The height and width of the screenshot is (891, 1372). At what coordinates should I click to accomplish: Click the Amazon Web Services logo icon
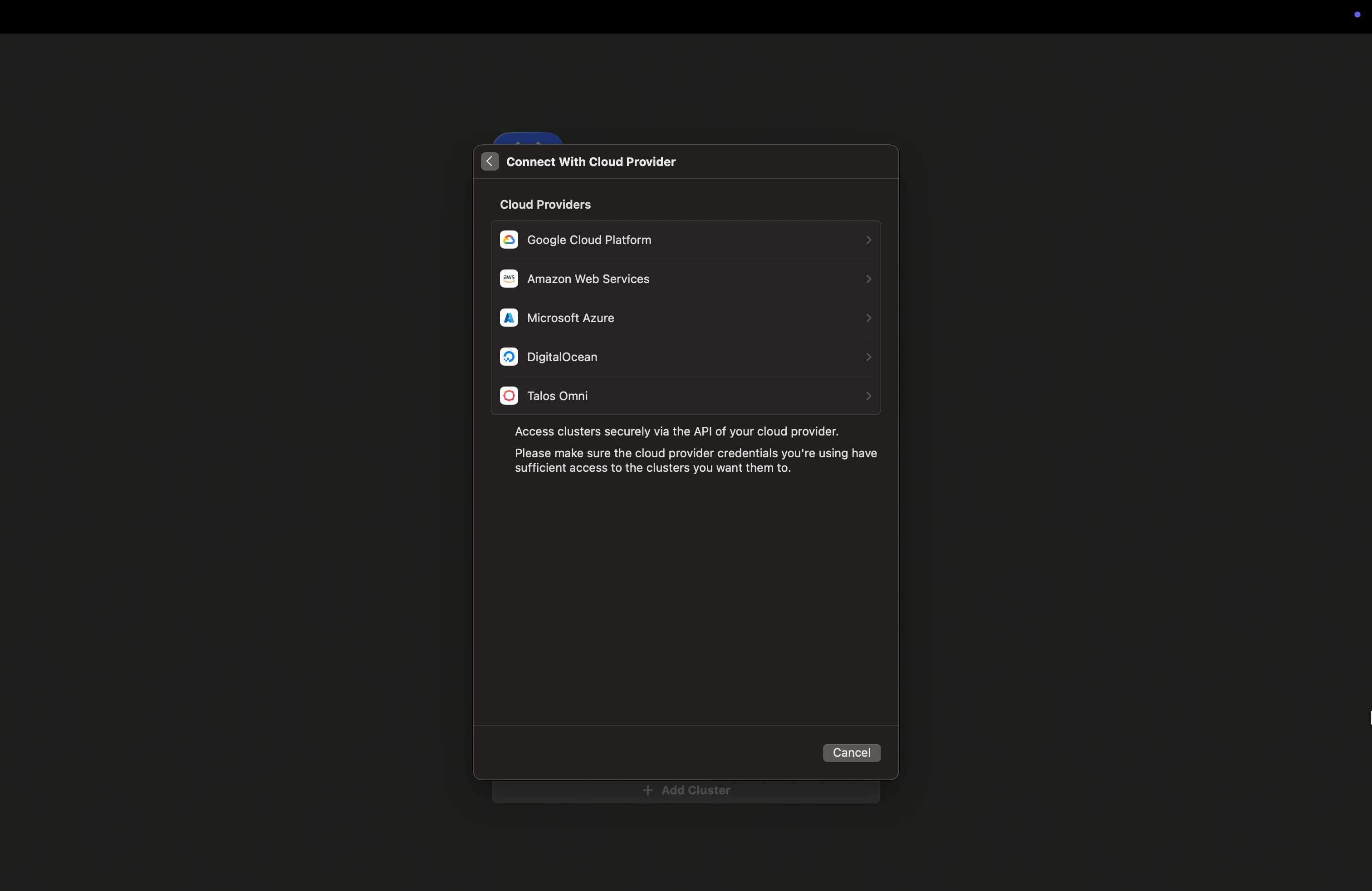(x=509, y=279)
